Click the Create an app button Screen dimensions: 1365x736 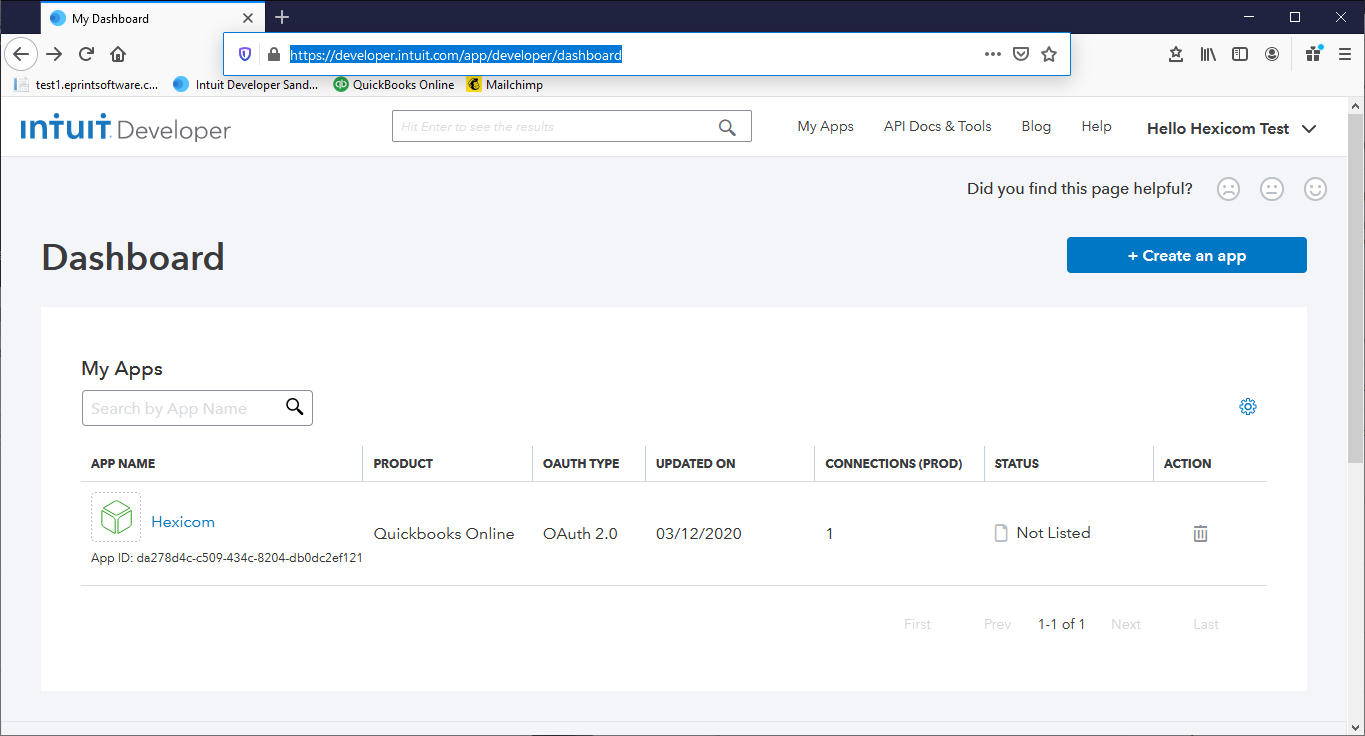[1187, 255]
